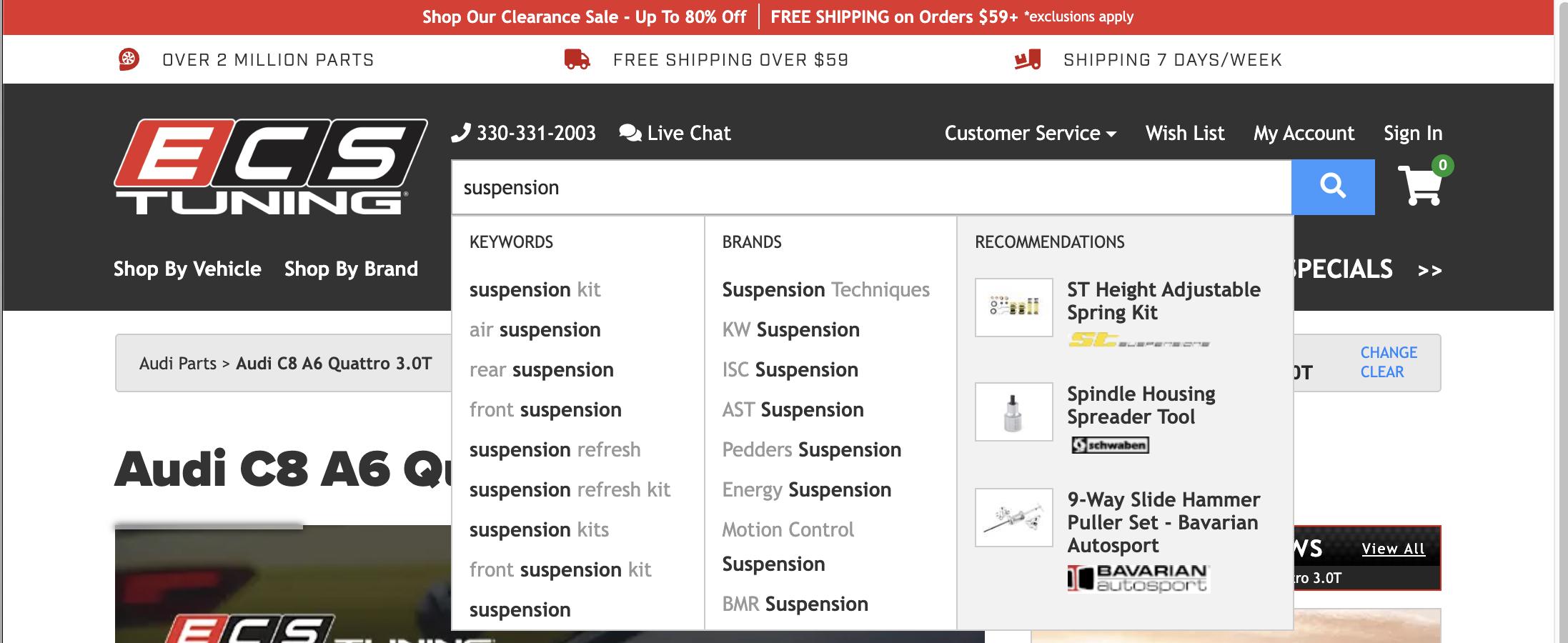1568x643 pixels.
Task: Expand SPECIALS with the double arrow
Action: (x=1429, y=270)
